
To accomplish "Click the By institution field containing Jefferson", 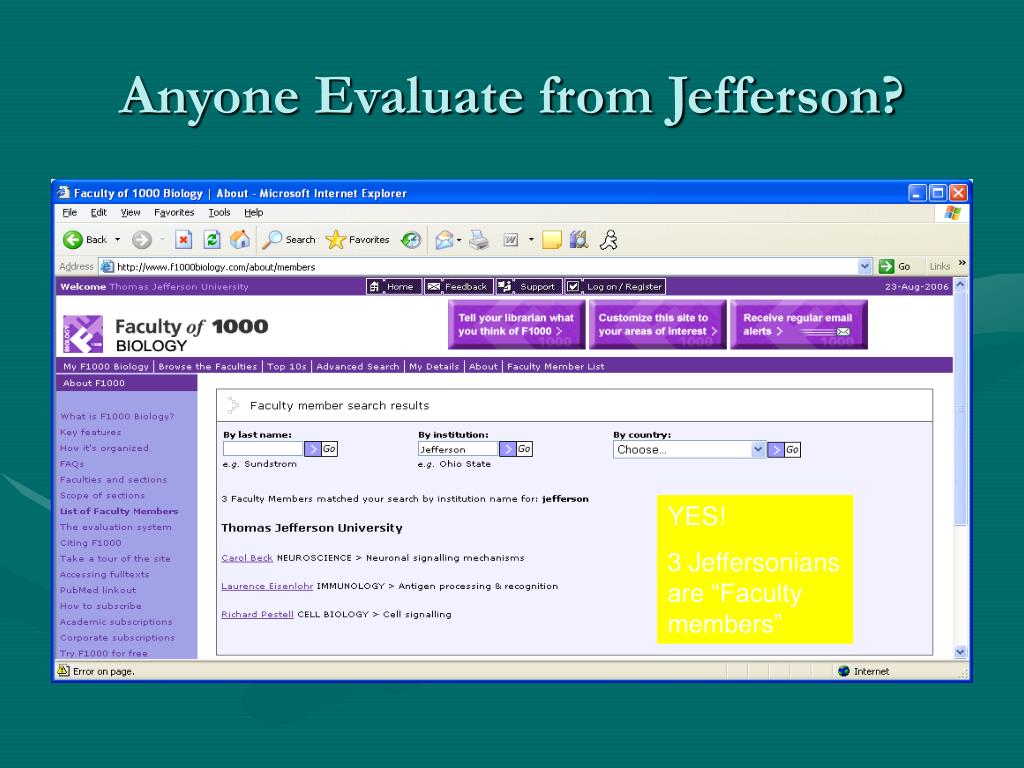I will click(x=458, y=449).
